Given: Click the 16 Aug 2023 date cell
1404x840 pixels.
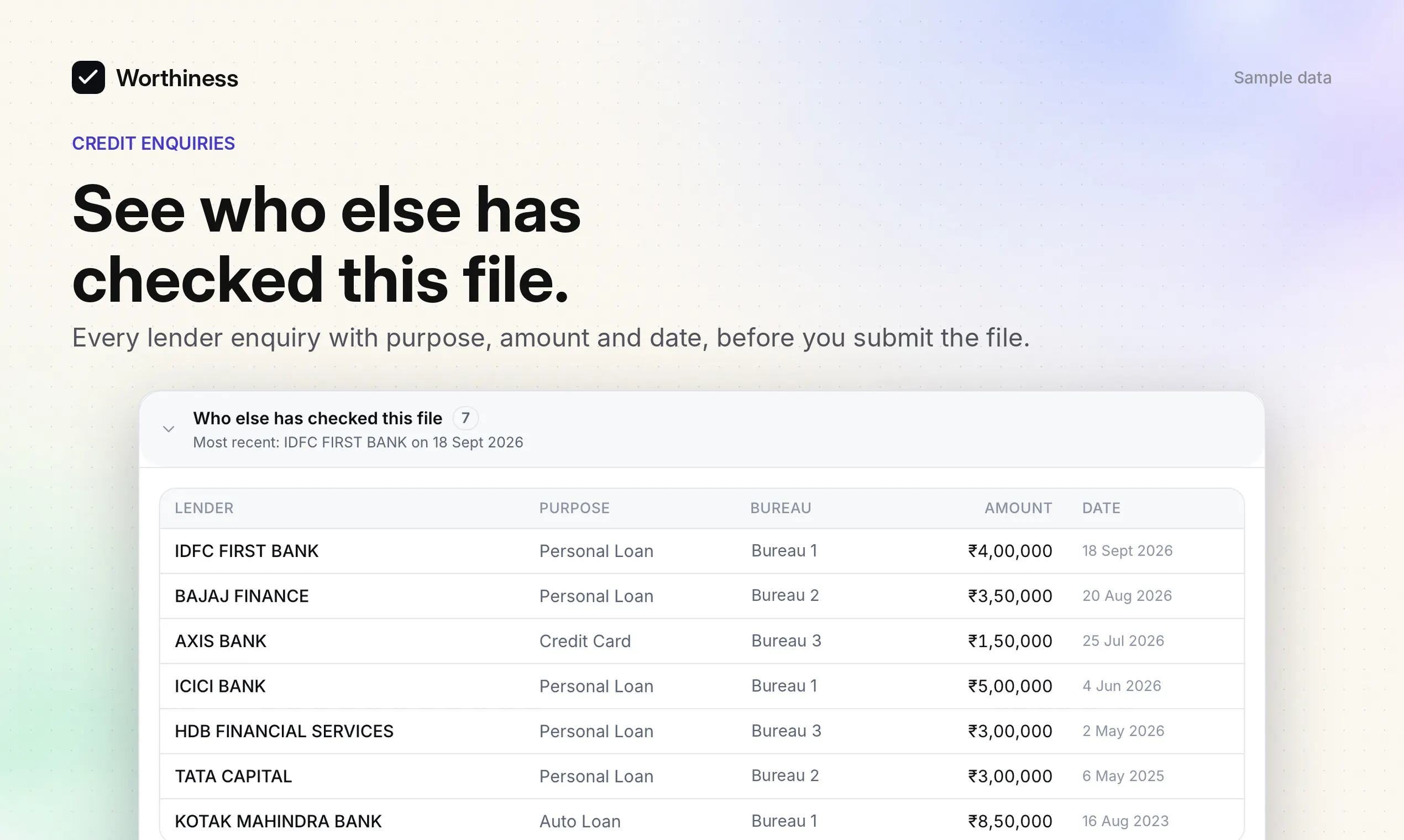Looking at the screenshot, I should click(x=1125, y=821).
